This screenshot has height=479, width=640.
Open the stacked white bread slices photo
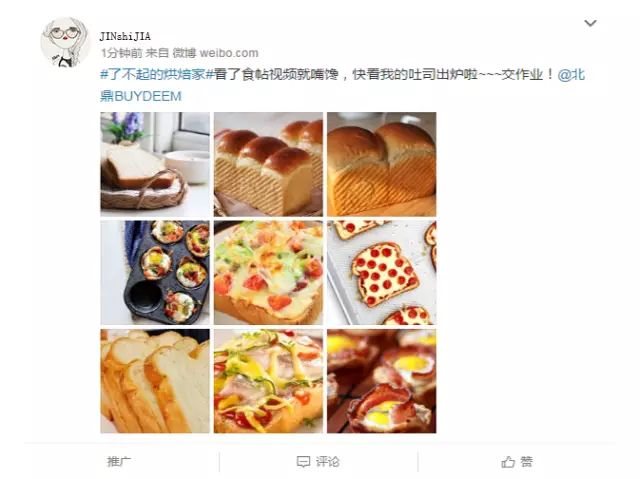155,381
